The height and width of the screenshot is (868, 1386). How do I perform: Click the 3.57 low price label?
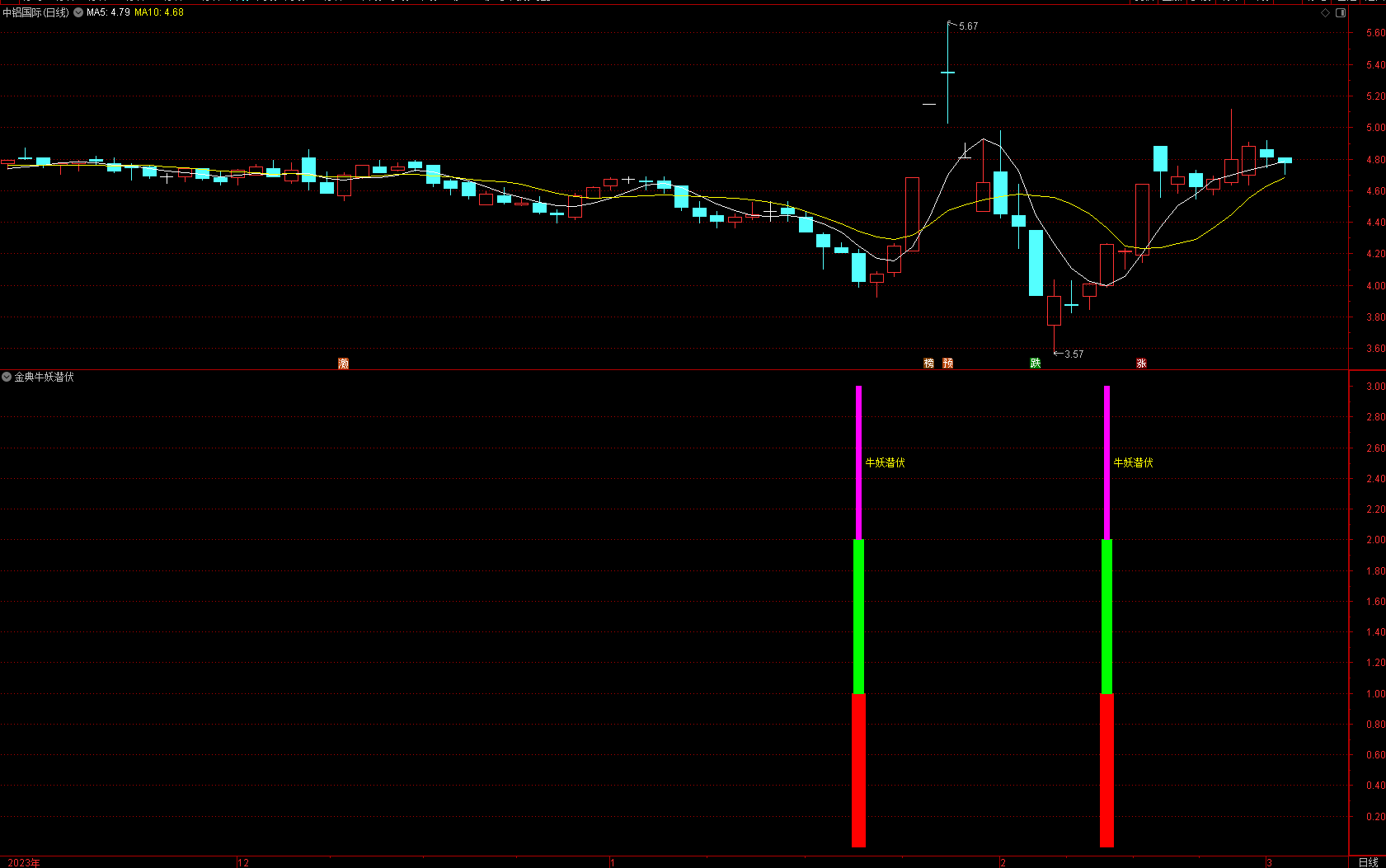(x=1074, y=354)
